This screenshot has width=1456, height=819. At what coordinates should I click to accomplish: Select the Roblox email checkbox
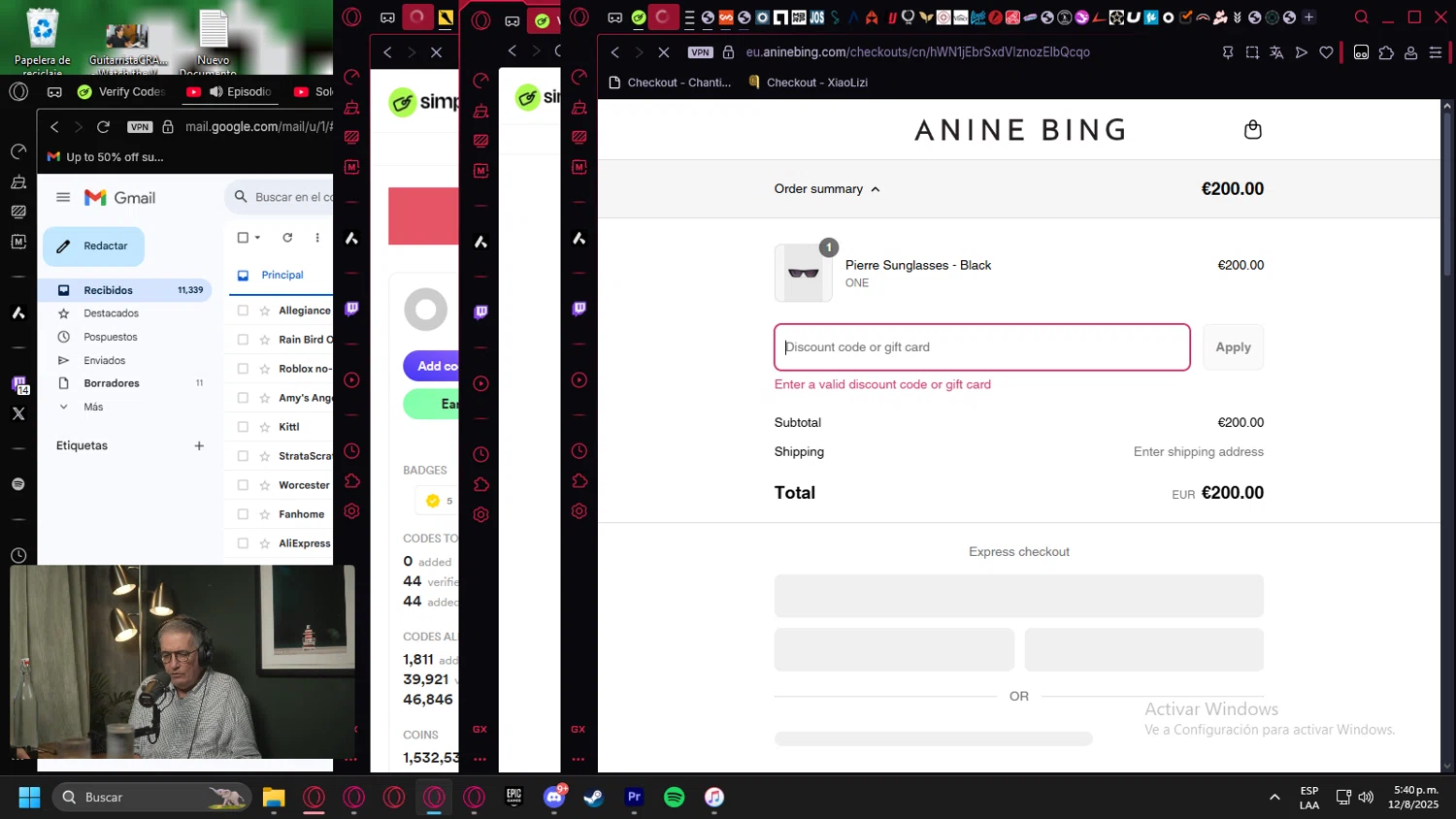click(x=243, y=369)
